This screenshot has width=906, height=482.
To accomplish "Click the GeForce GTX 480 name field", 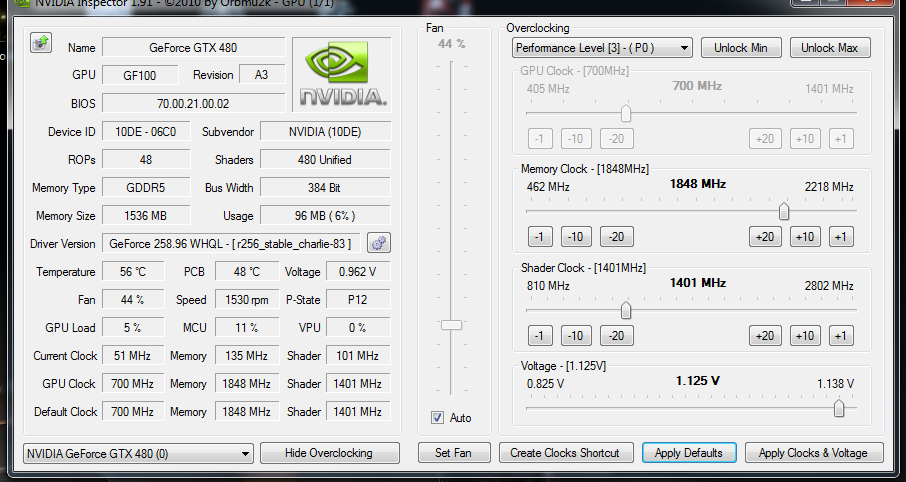I will [x=194, y=47].
